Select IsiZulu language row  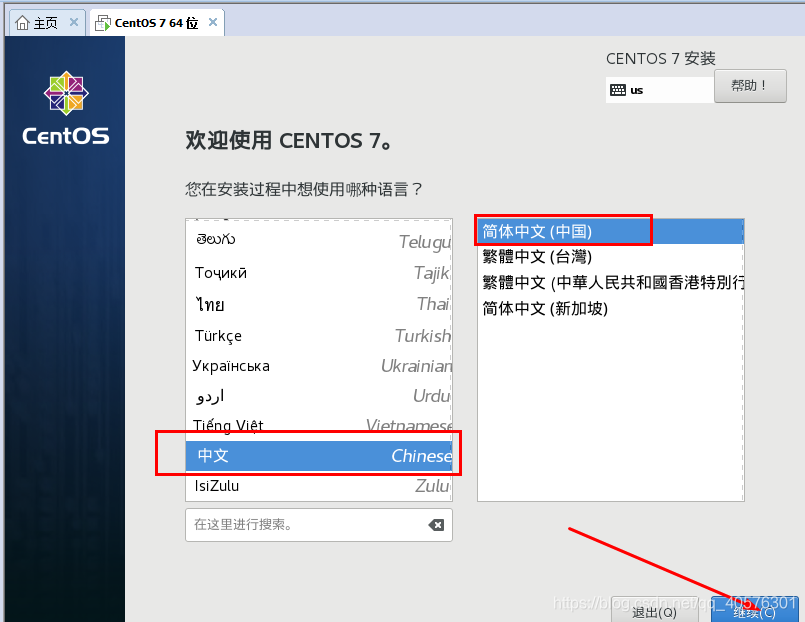(319, 485)
